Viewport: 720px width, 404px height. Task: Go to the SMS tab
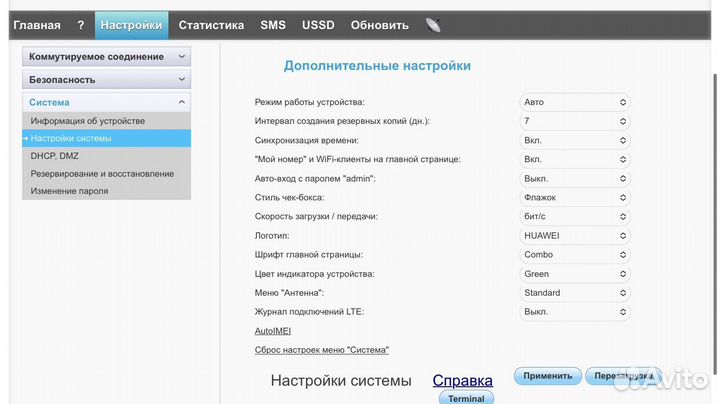coord(273,25)
